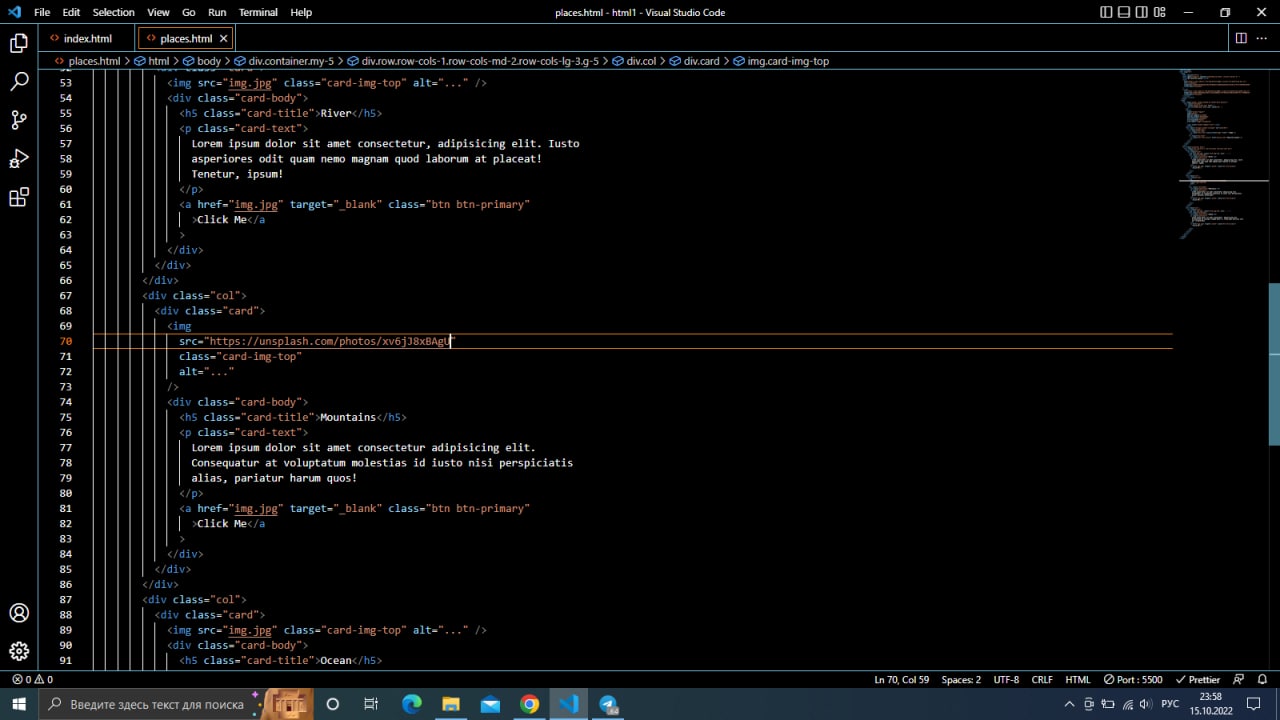The image size is (1280, 720).
Task: Click the vertical scrollbar slider in editor
Action: (x=1274, y=363)
